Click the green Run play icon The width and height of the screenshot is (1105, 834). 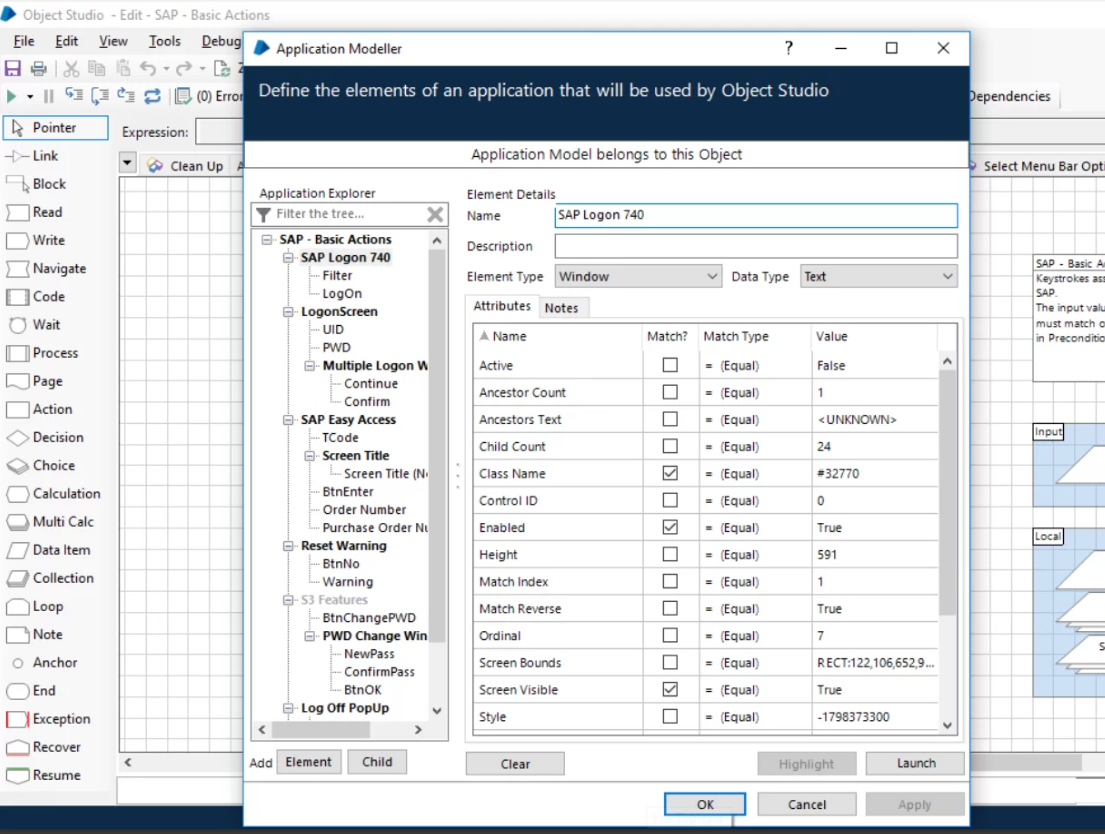[x=11, y=96]
